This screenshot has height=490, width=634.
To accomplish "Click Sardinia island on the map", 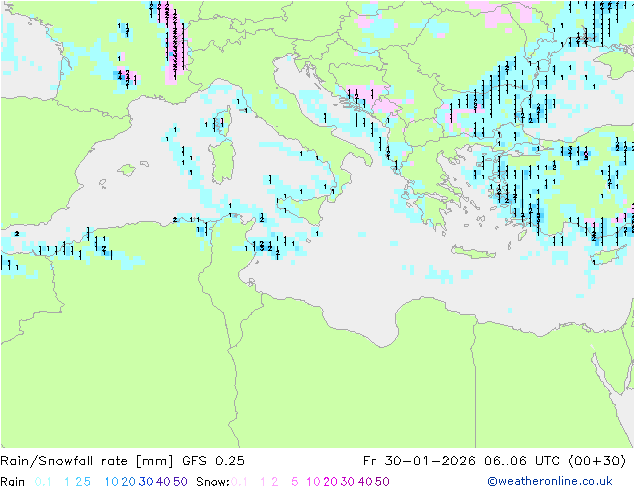I will [x=223, y=161].
